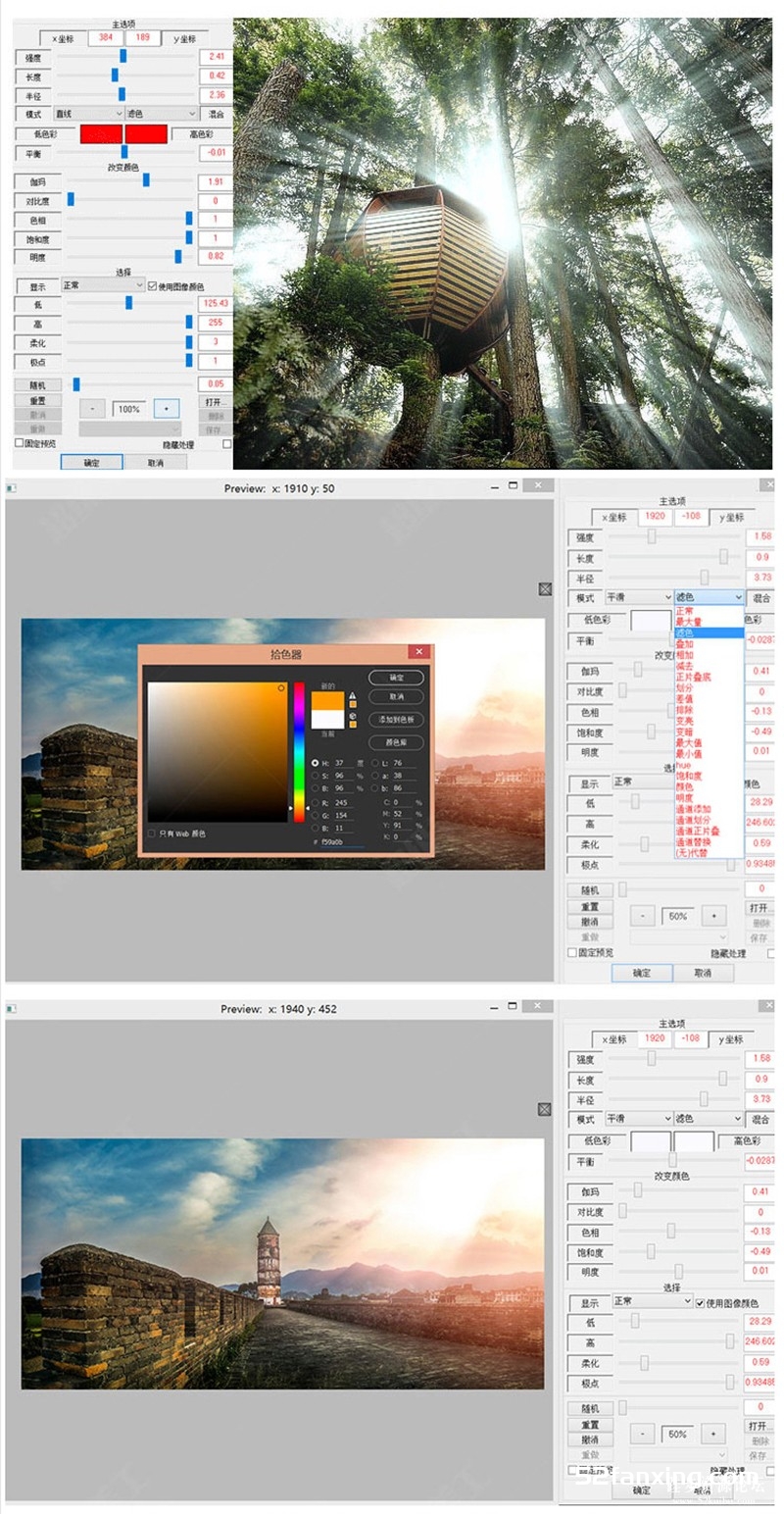Choose 正片叠底 in the blend mode list
The image size is (784, 1514).
coord(709,678)
